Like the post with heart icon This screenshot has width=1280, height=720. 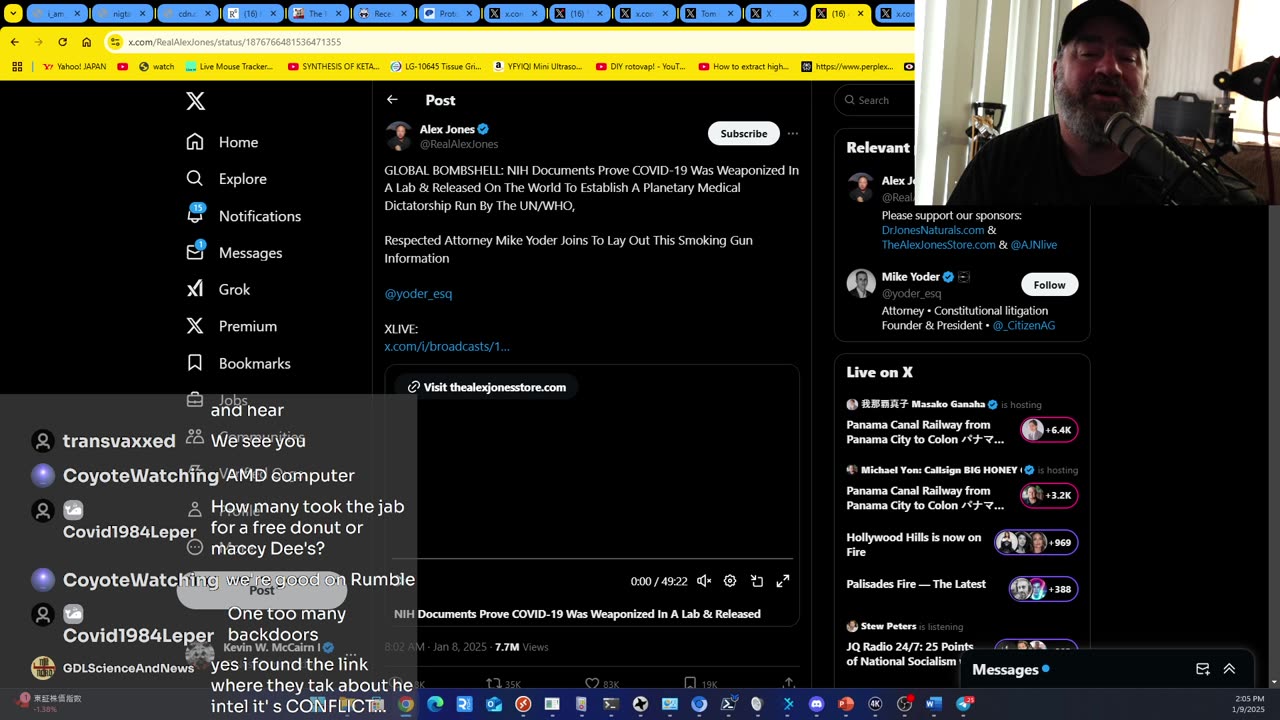tap(601, 684)
